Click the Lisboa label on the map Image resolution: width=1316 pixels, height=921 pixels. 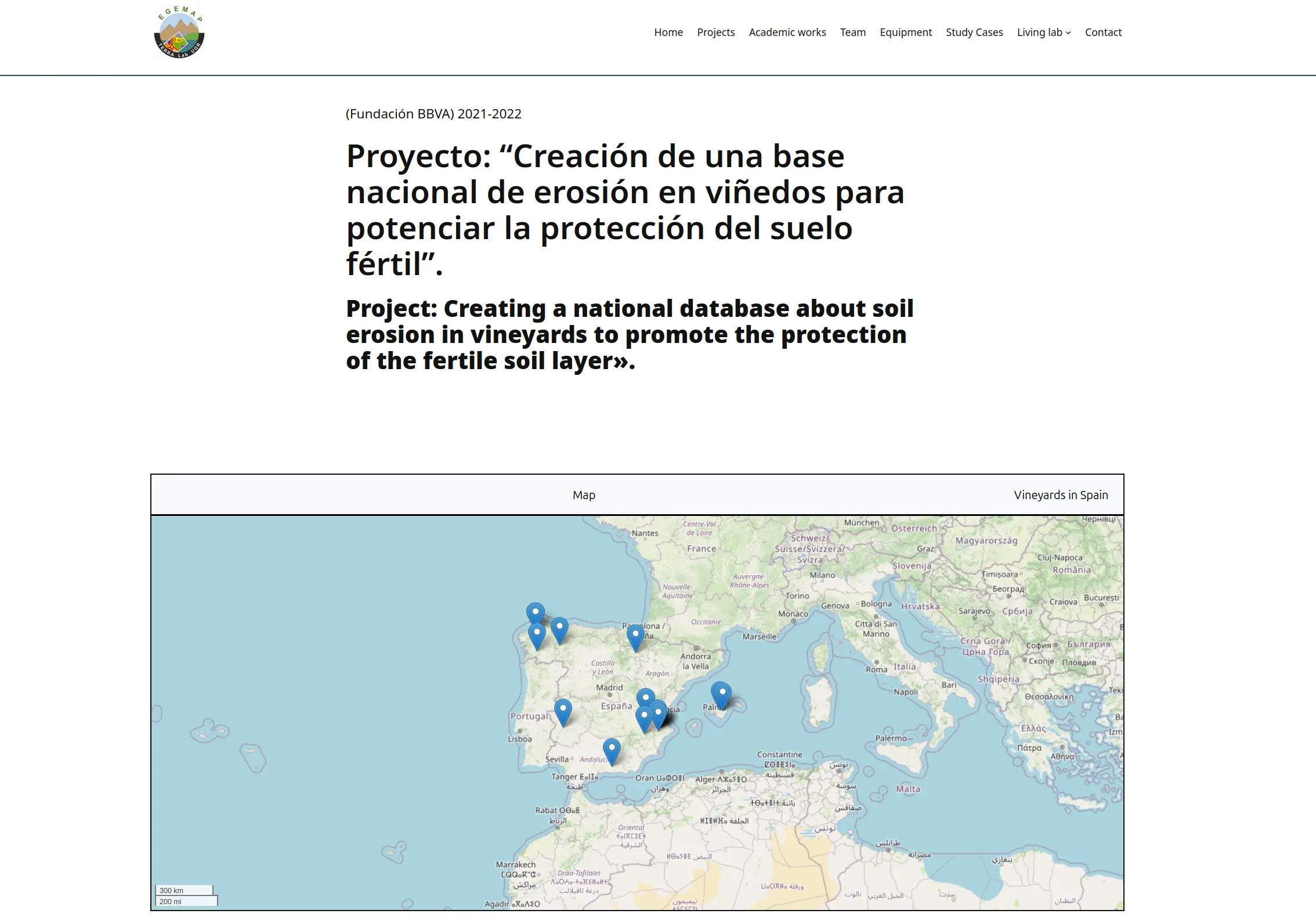tap(519, 739)
